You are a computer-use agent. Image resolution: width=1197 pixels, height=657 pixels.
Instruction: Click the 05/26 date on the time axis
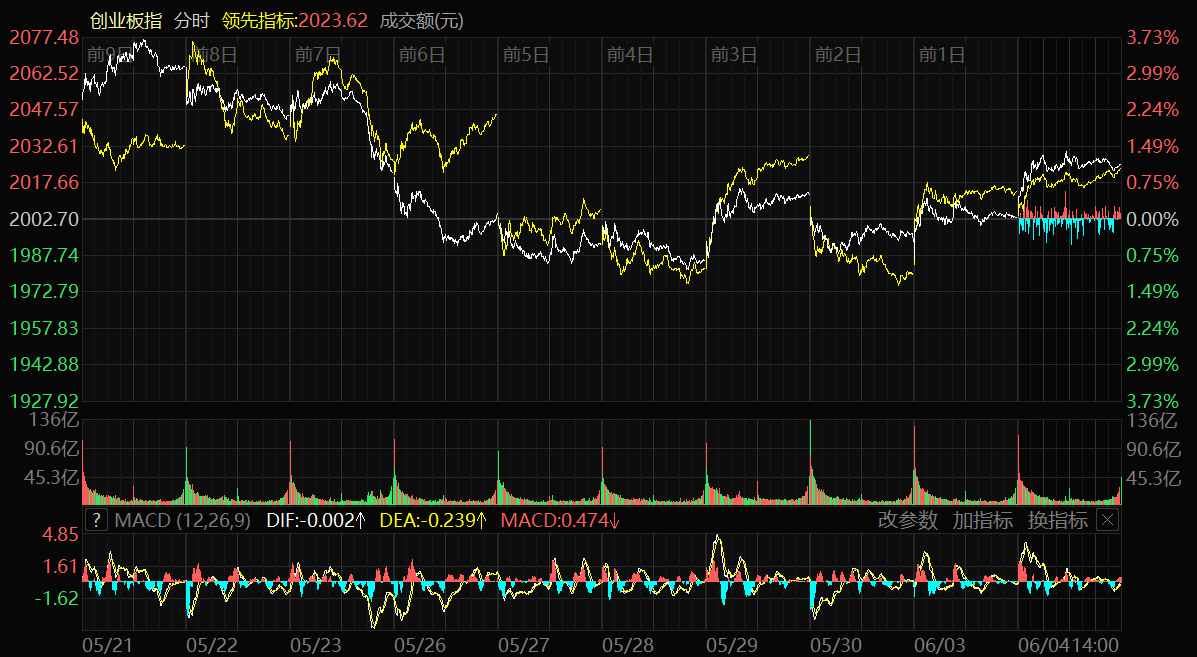pyautogui.click(x=419, y=646)
